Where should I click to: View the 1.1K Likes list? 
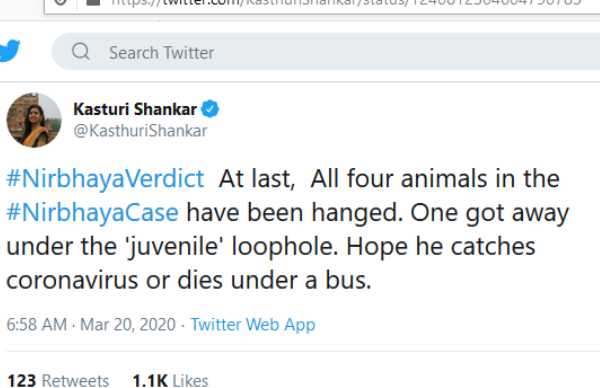[x=170, y=381]
